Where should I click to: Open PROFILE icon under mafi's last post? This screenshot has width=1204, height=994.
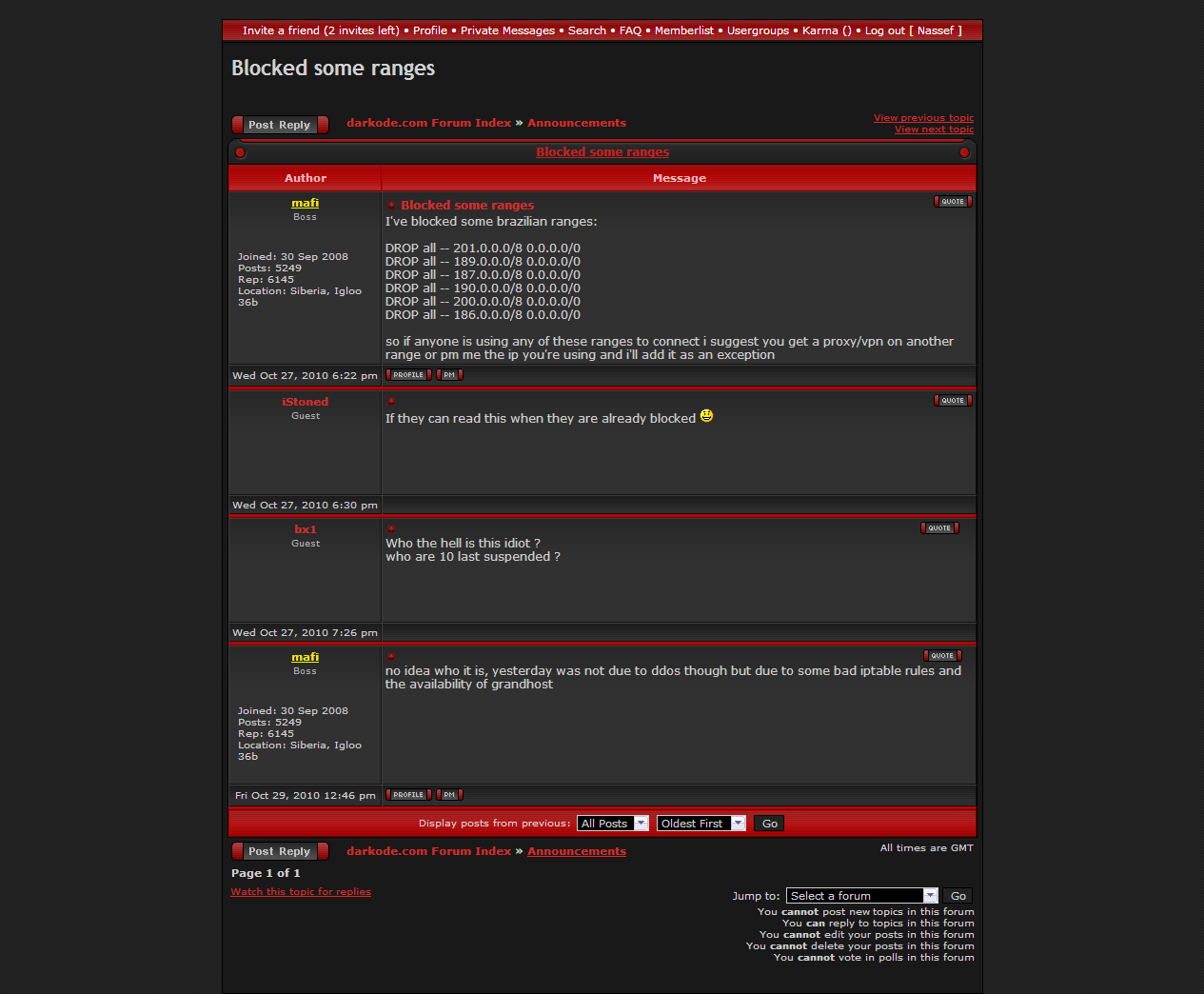[x=408, y=795]
